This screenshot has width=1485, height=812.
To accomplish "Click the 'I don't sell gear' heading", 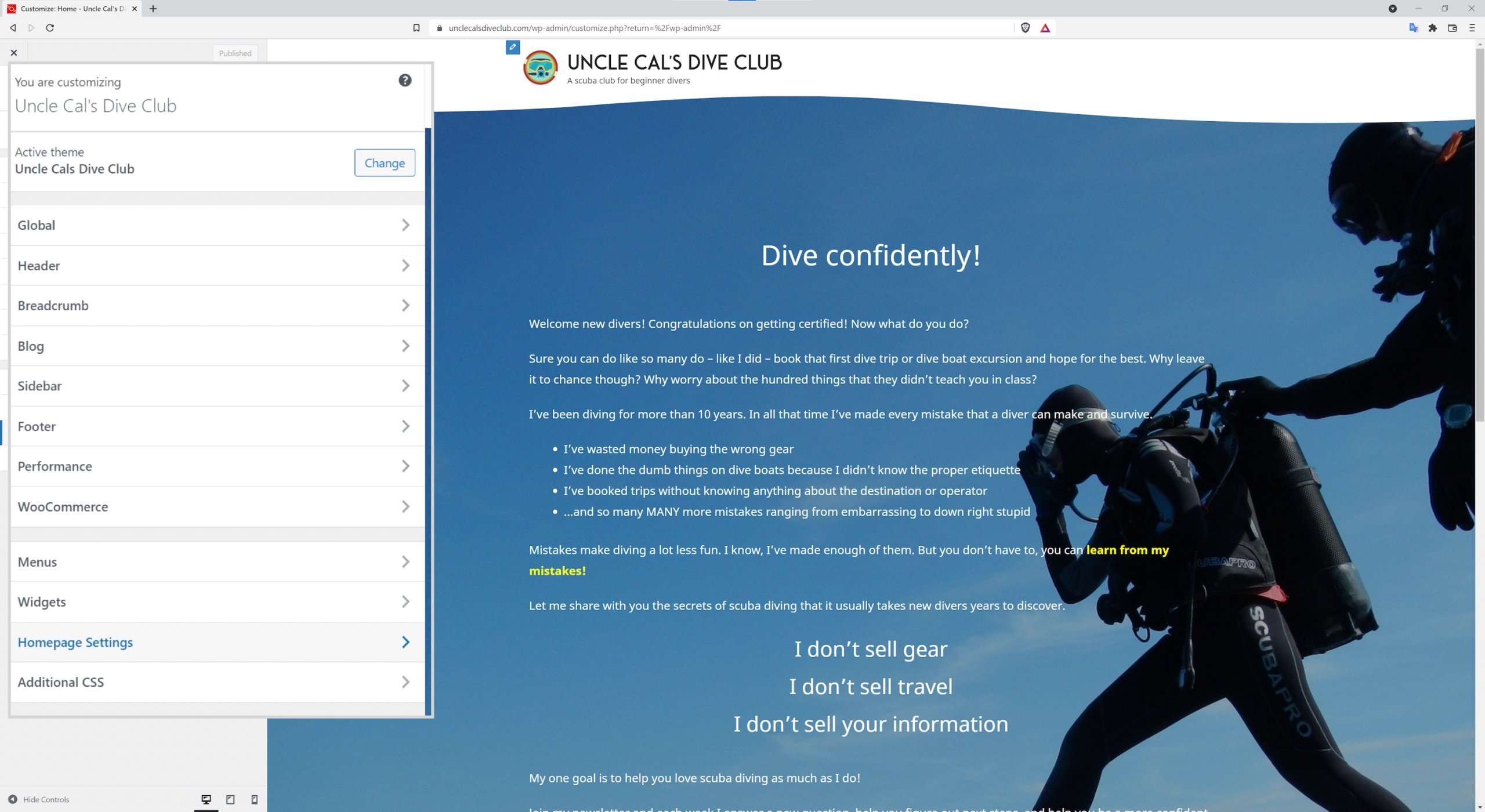I will tap(871, 649).
